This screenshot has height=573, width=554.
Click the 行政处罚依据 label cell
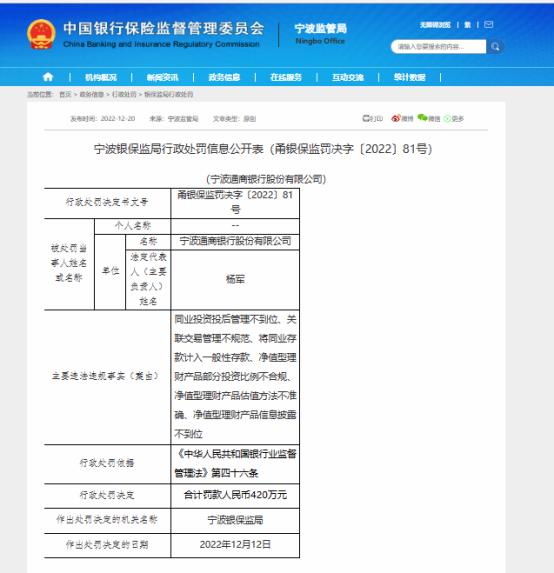[x=107, y=463]
